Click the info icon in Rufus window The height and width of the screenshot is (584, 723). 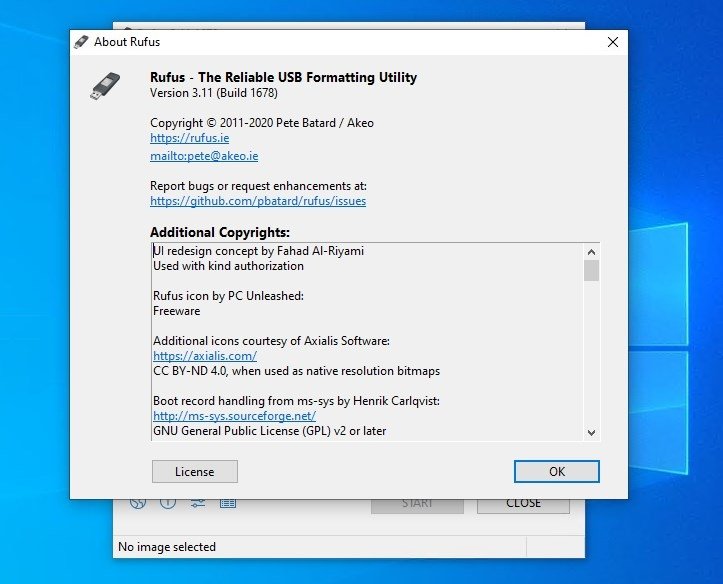click(168, 503)
